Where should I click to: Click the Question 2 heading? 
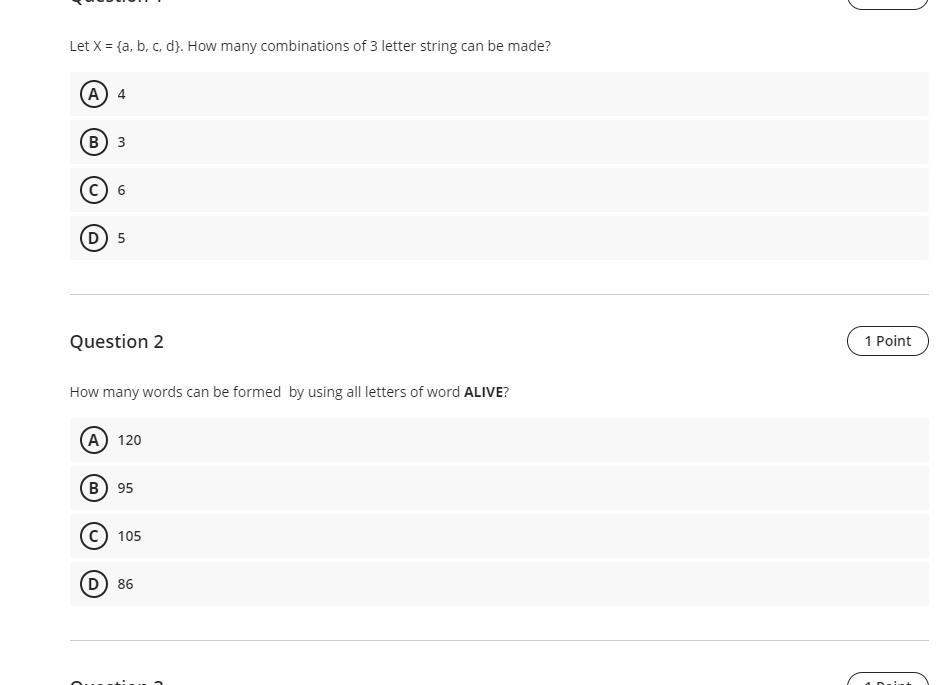(116, 342)
